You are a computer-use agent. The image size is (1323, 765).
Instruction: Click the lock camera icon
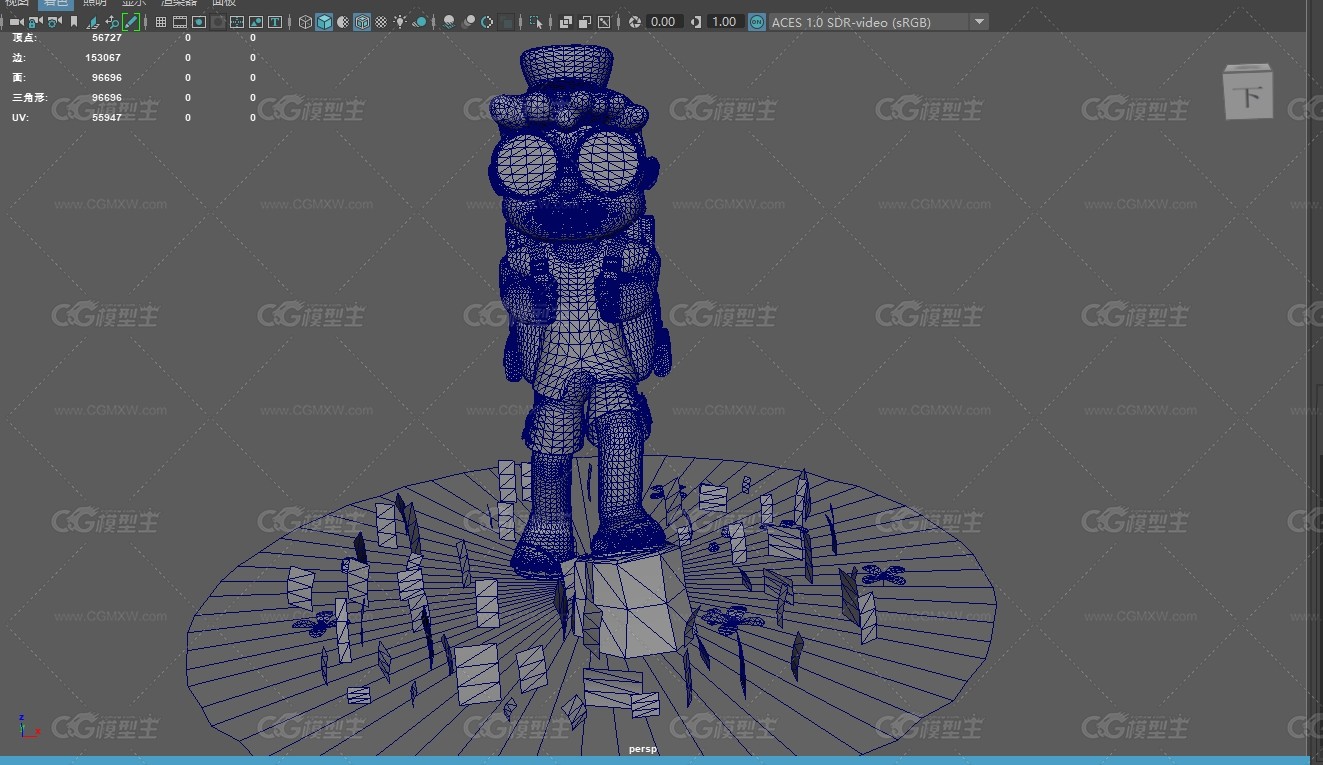(35, 22)
